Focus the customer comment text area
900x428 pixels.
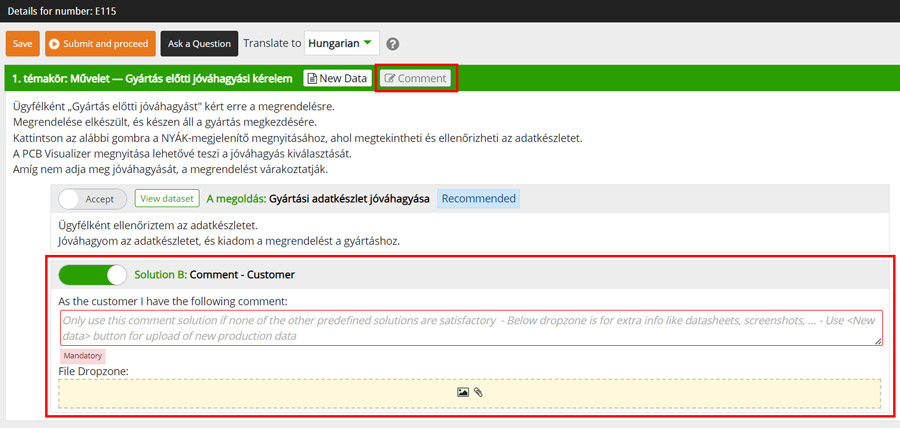[x=470, y=328]
